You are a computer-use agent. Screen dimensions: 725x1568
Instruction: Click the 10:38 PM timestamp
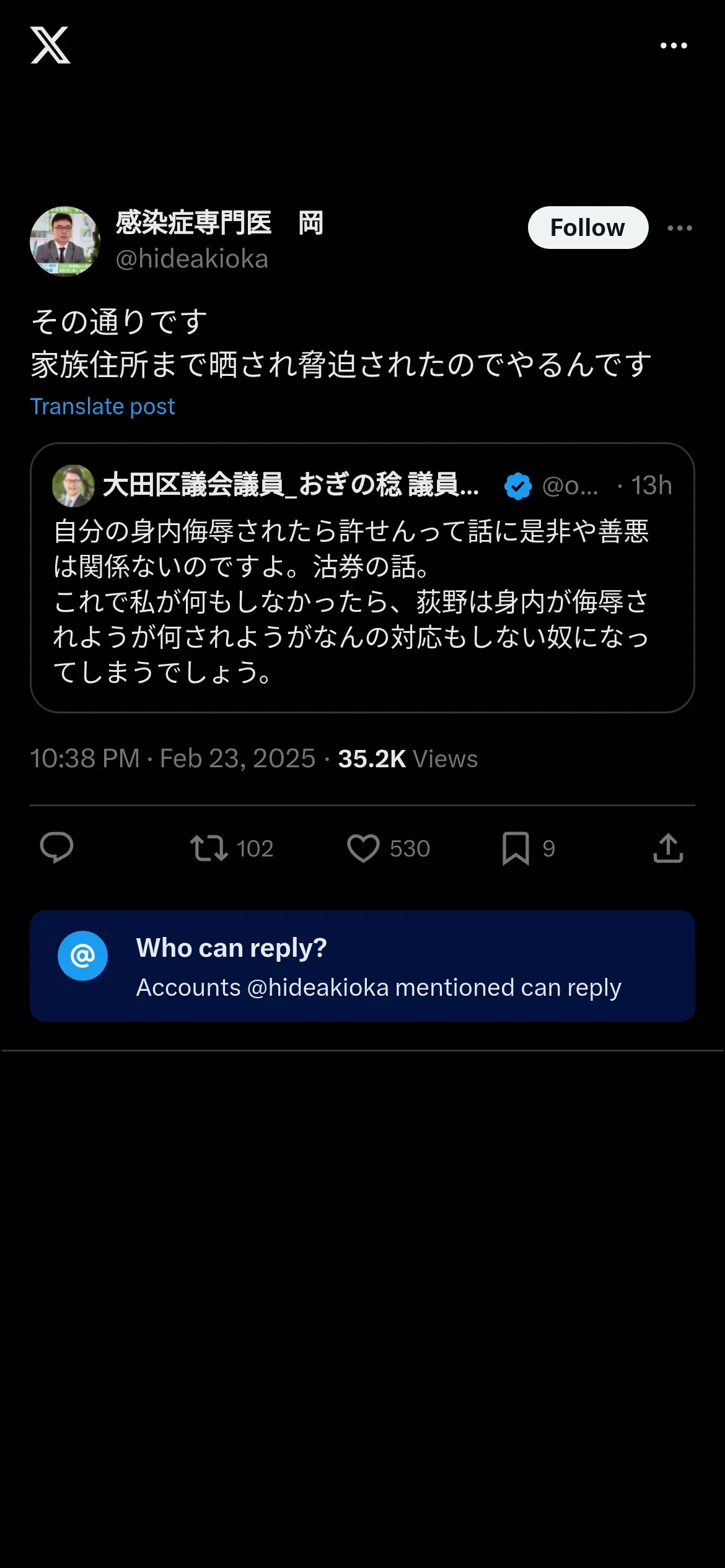(x=85, y=759)
